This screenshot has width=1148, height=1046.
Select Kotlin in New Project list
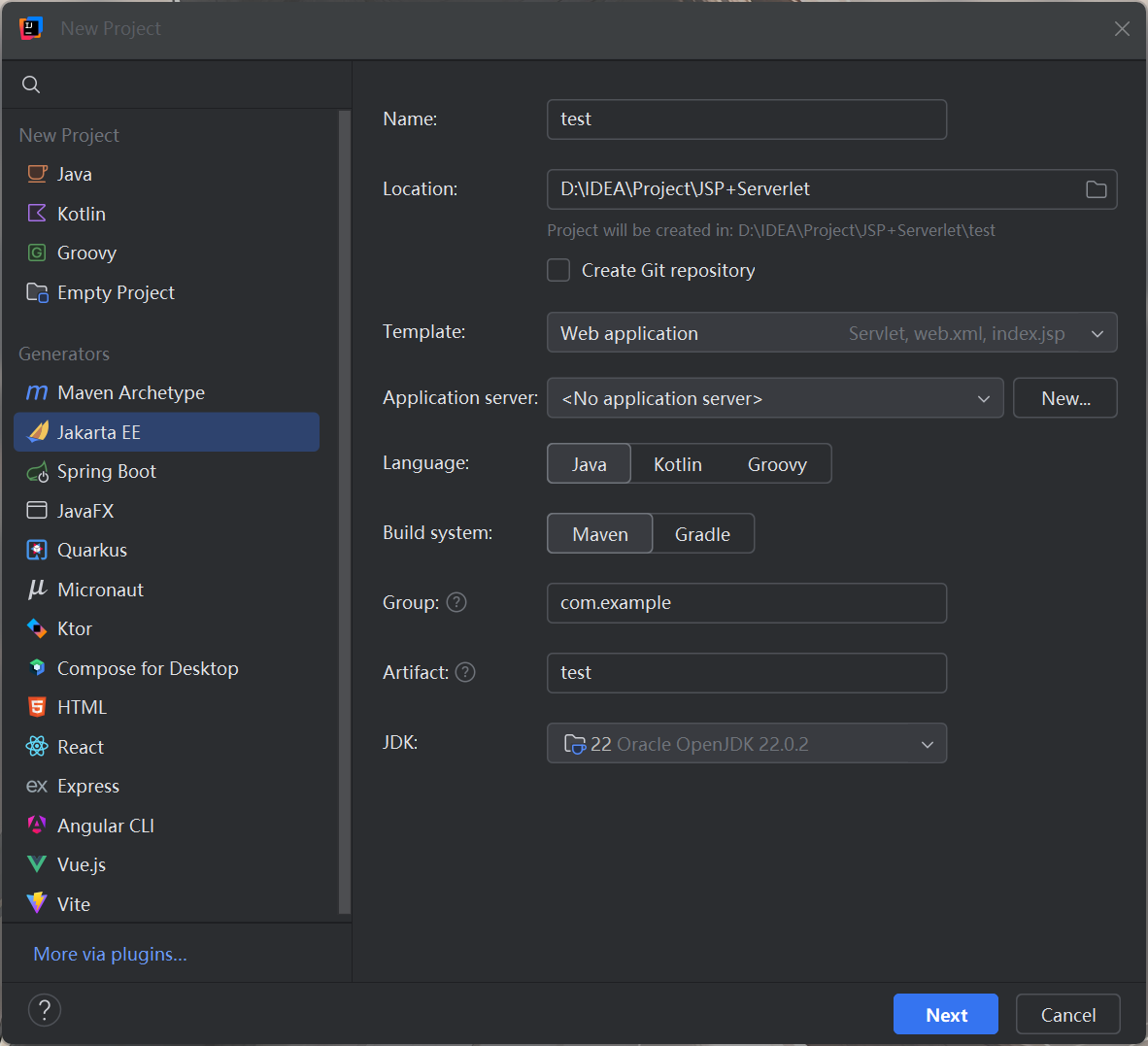click(166, 213)
